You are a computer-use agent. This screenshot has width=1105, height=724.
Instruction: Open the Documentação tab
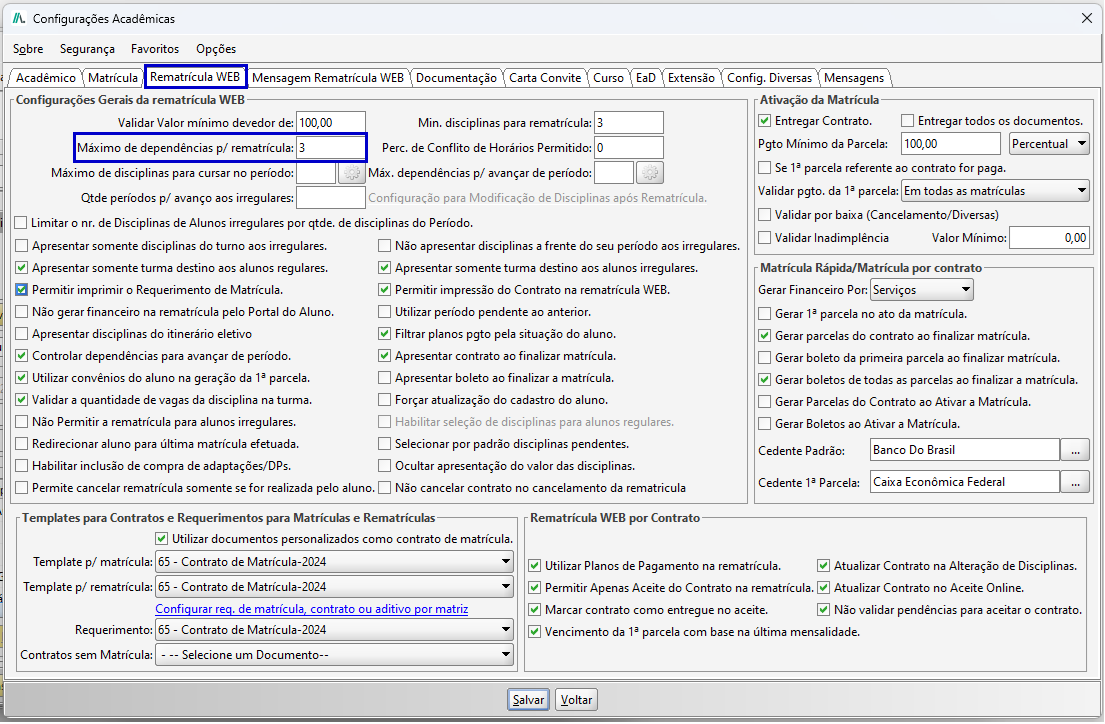456,78
